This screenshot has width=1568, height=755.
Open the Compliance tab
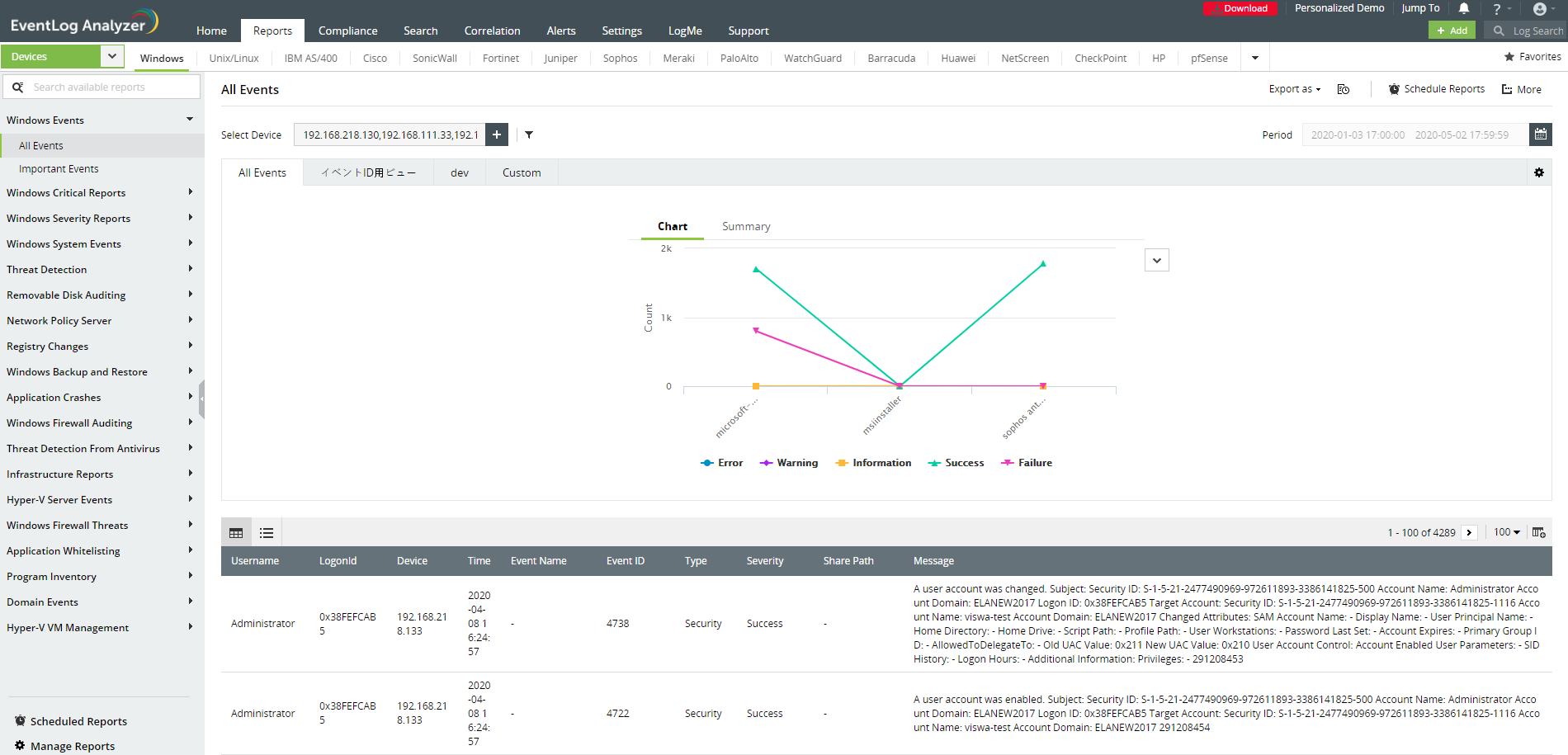coord(347,31)
